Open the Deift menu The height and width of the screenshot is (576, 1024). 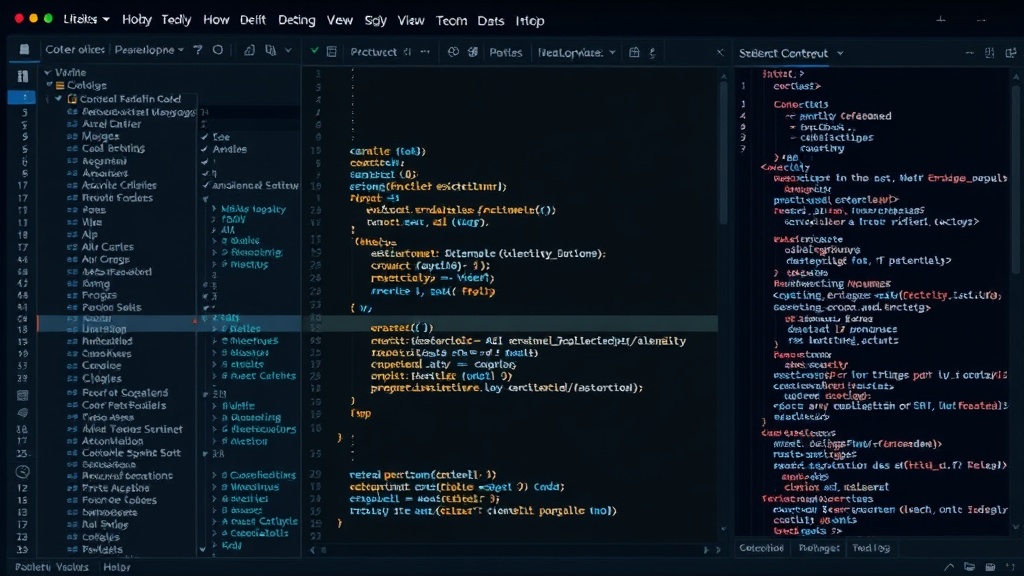253,20
